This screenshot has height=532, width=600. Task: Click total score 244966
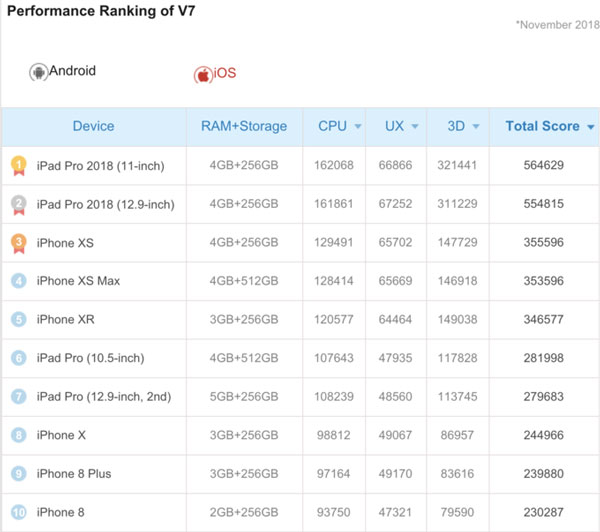coord(543,435)
